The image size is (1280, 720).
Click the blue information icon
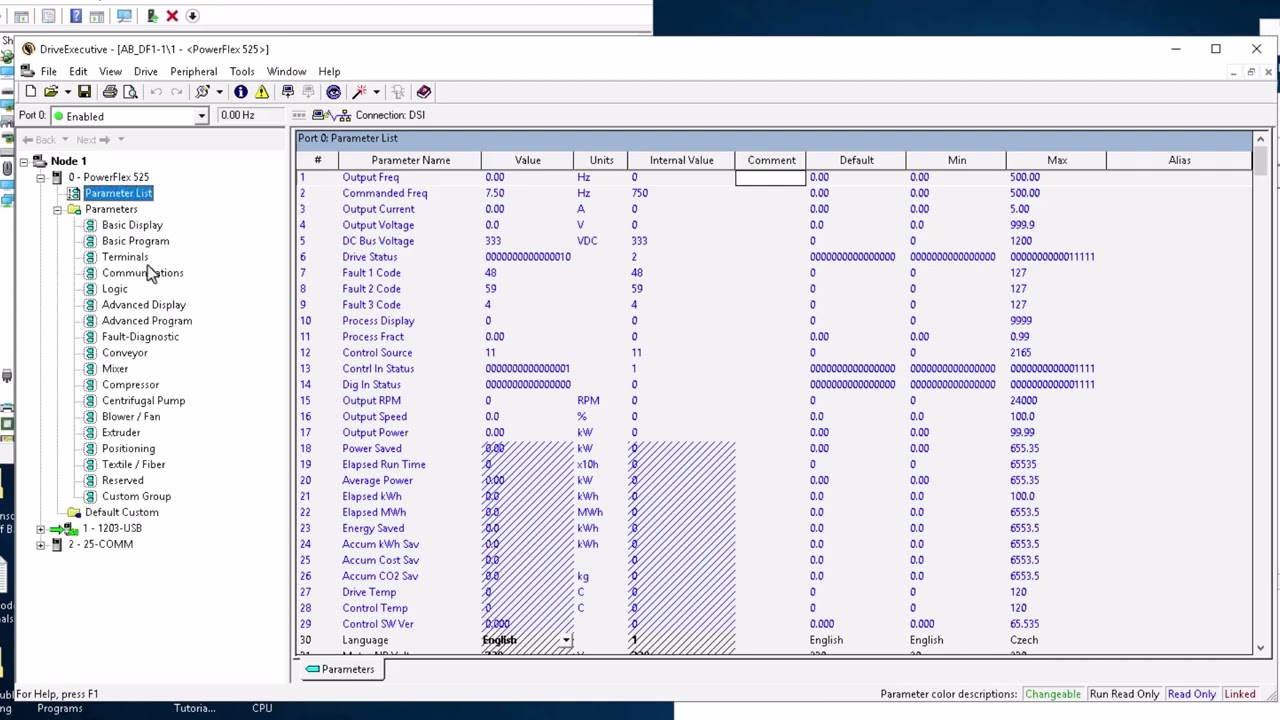pos(241,92)
